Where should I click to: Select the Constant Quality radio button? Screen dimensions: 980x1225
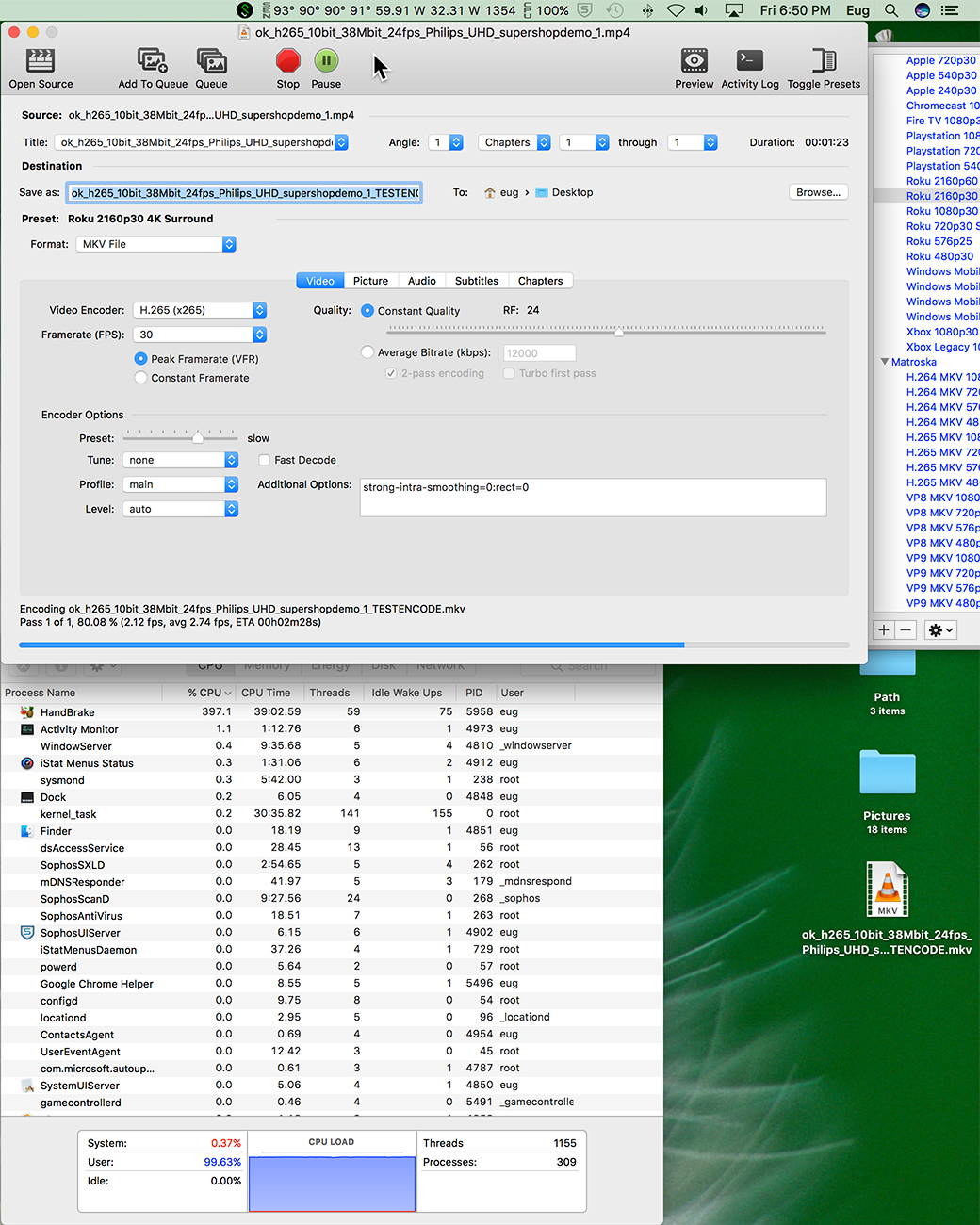tap(367, 310)
